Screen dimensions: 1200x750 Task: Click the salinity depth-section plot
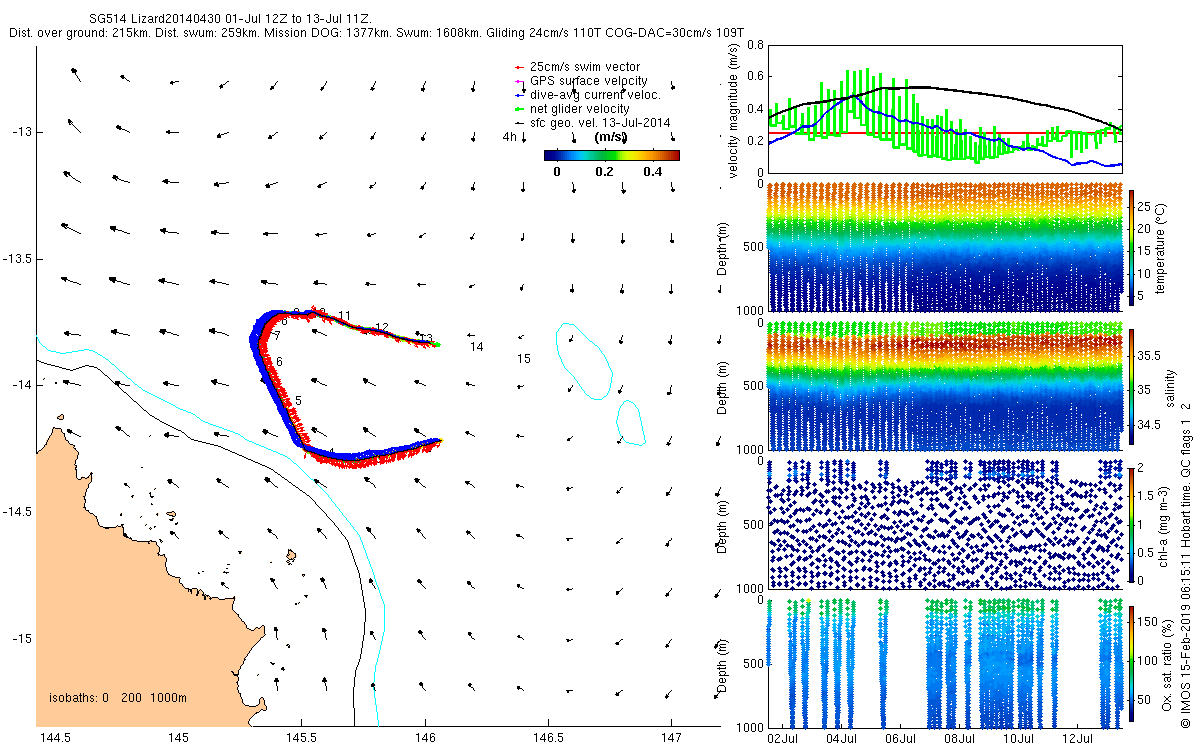[x=944, y=386]
